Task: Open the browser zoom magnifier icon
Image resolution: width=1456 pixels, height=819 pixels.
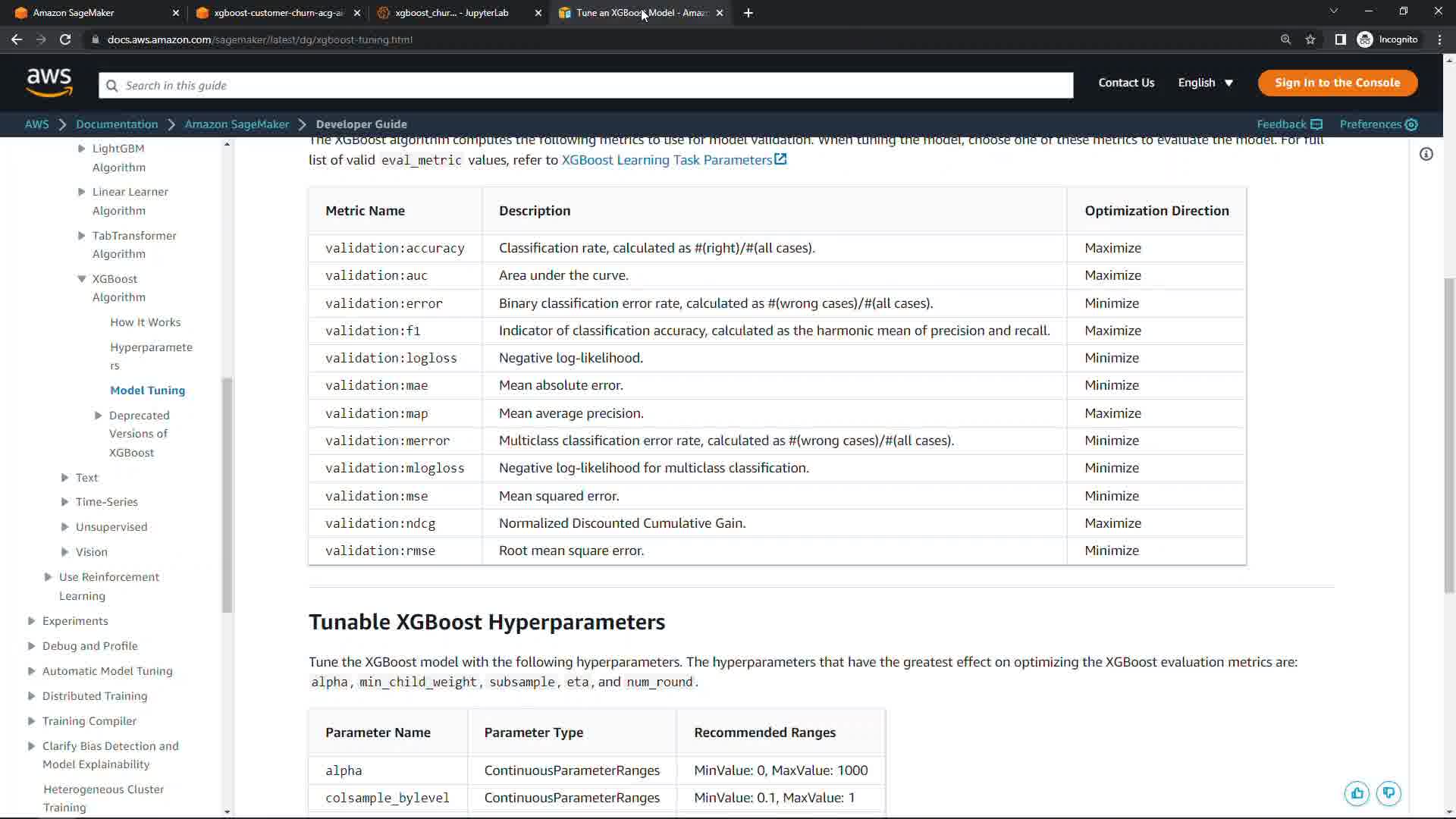Action: click(x=1285, y=39)
